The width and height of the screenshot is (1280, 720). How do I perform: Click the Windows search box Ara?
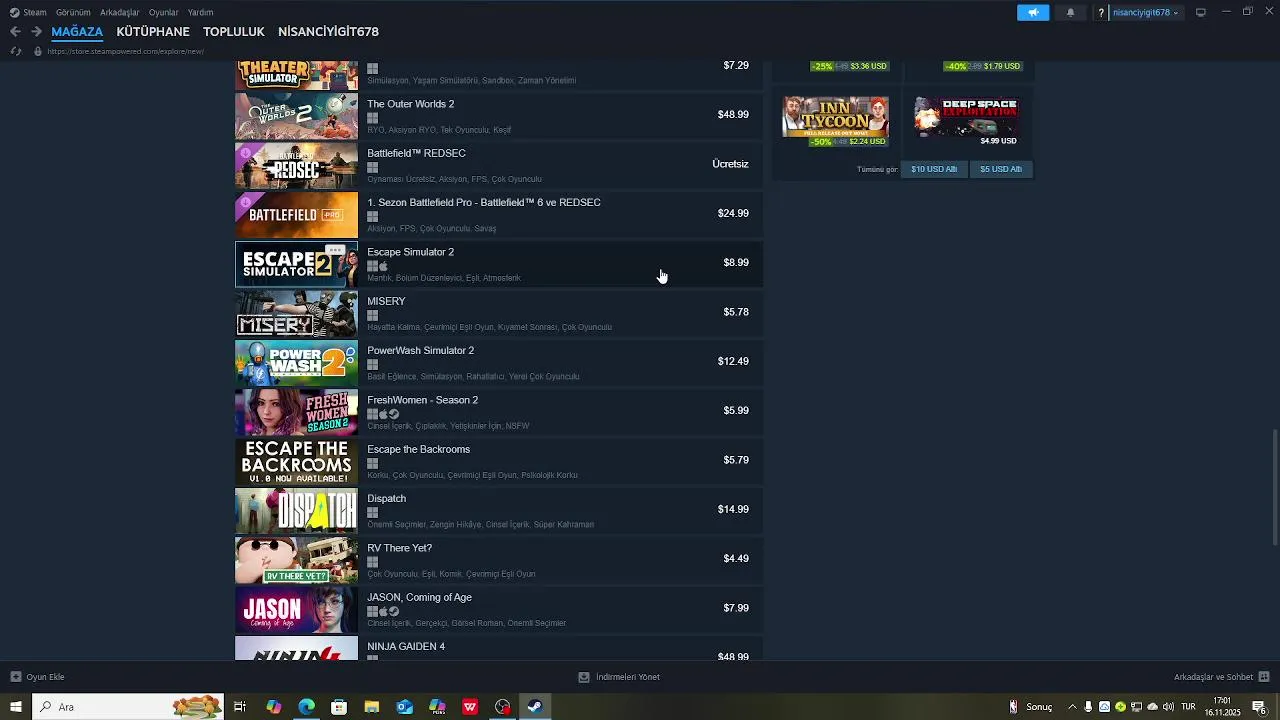(x=128, y=707)
